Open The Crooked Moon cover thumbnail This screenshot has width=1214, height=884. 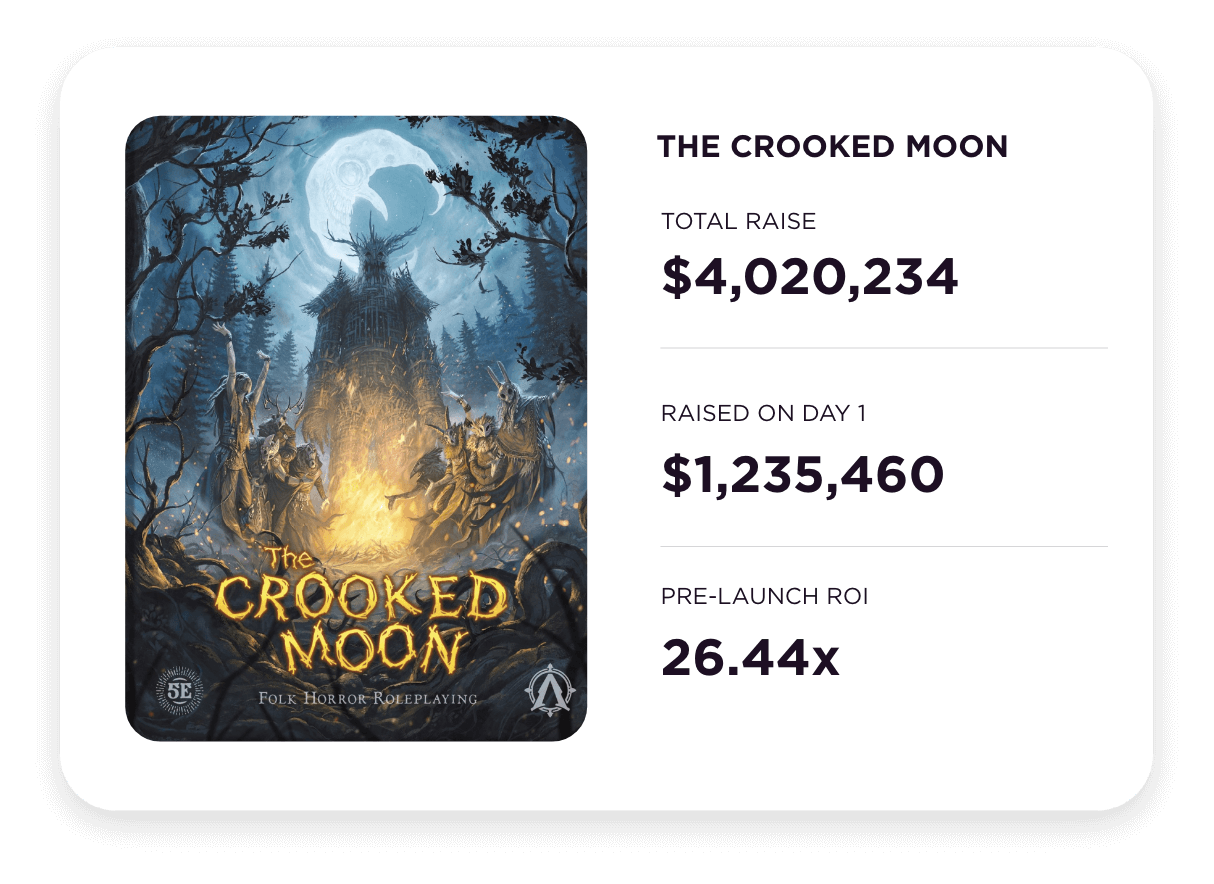[356, 428]
